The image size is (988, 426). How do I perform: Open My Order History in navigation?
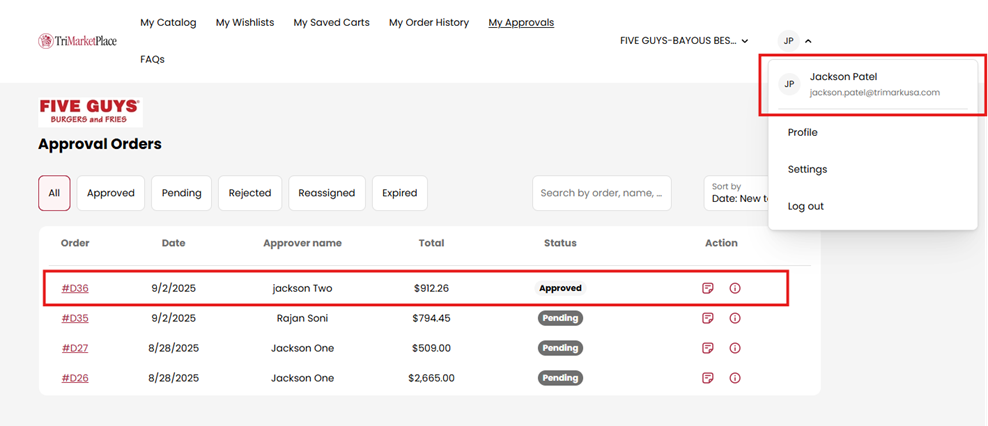[x=429, y=22]
